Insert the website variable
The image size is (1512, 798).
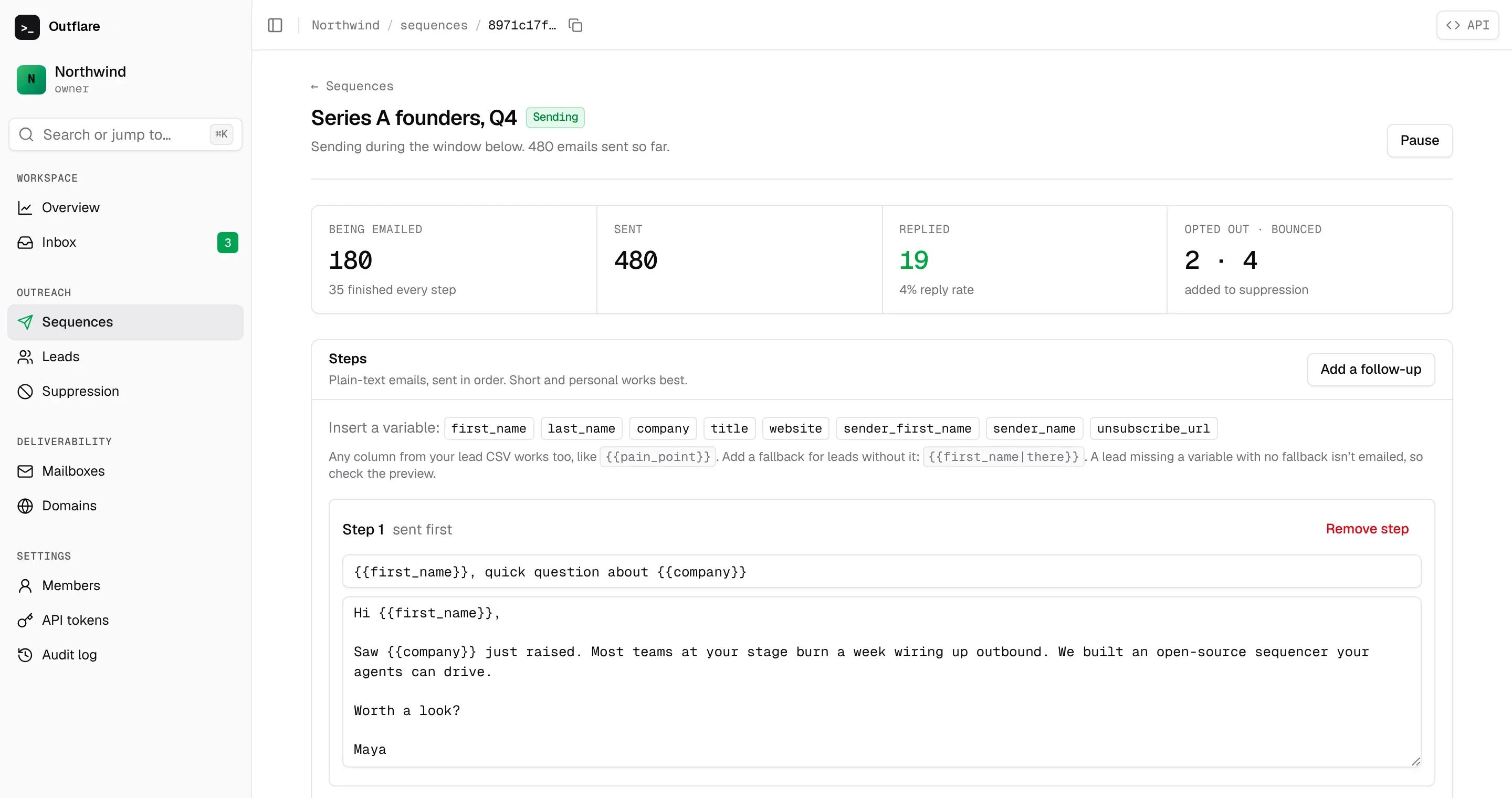(795, 428)
